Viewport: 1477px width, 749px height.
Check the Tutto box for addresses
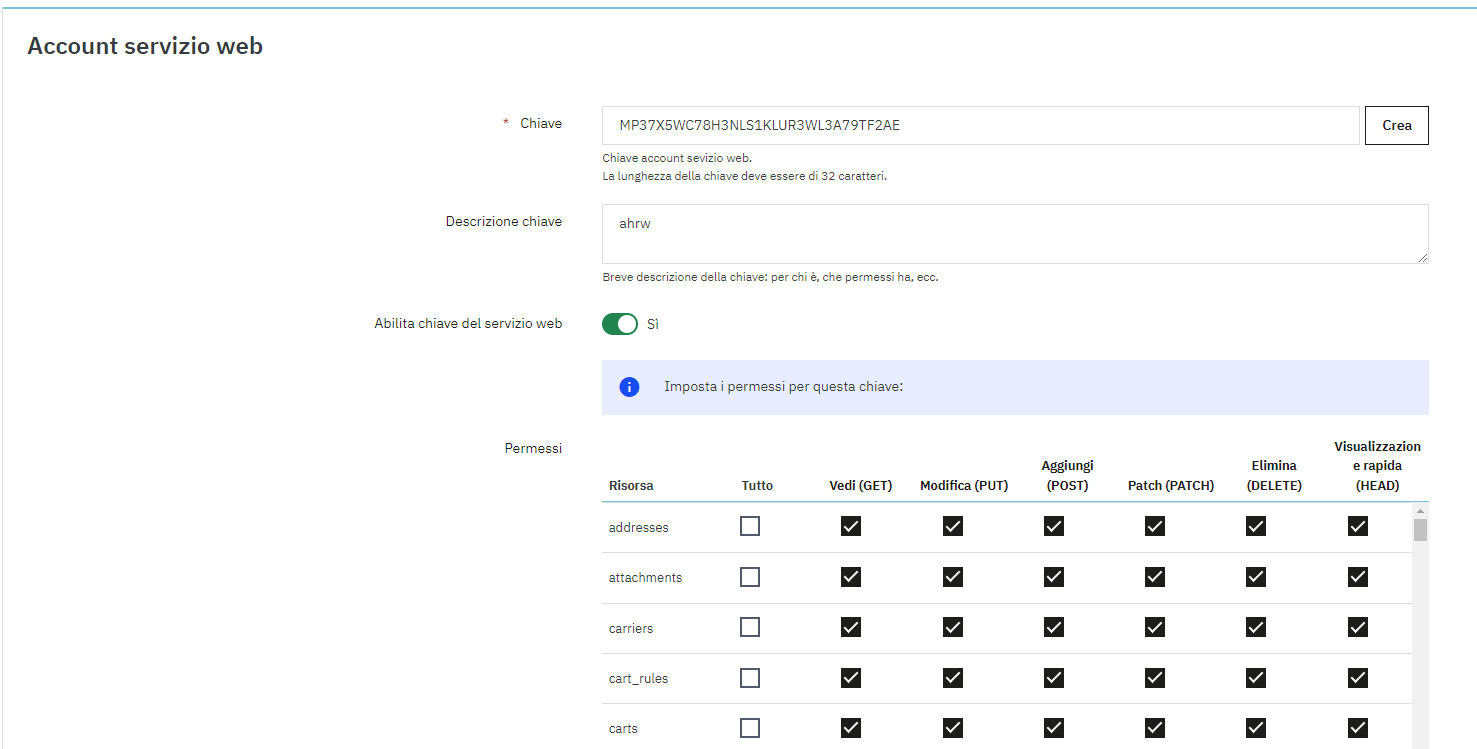point(750,526)
